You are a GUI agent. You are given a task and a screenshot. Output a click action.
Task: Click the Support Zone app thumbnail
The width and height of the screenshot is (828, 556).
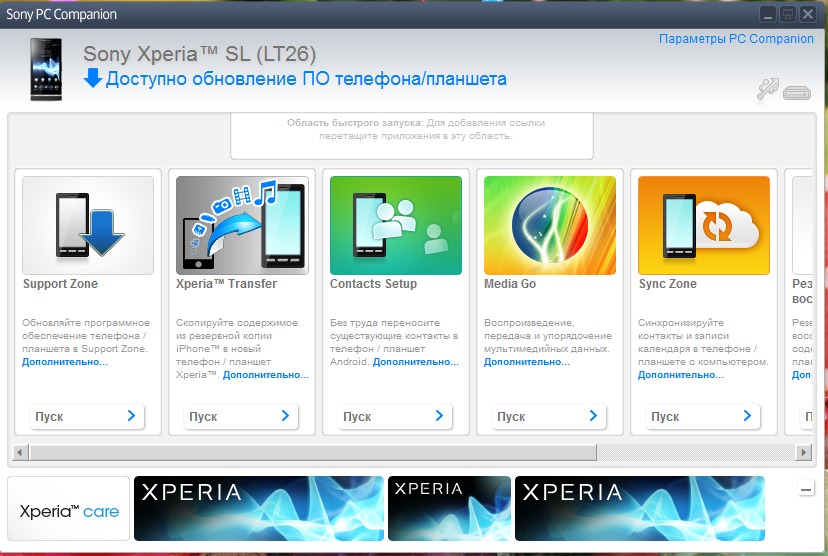(88, 225)
